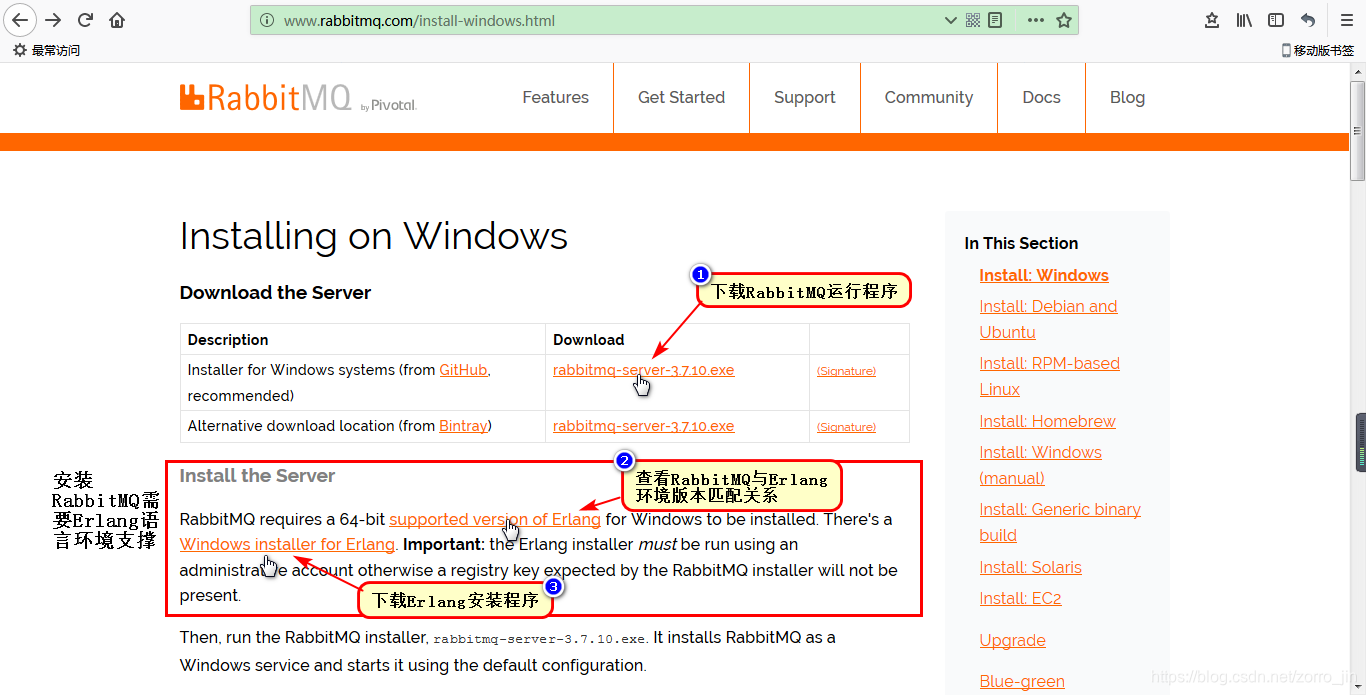Click the QR code icon in address bar
The height and width of the screenshot is (695, 1366).
coord(973,20)
